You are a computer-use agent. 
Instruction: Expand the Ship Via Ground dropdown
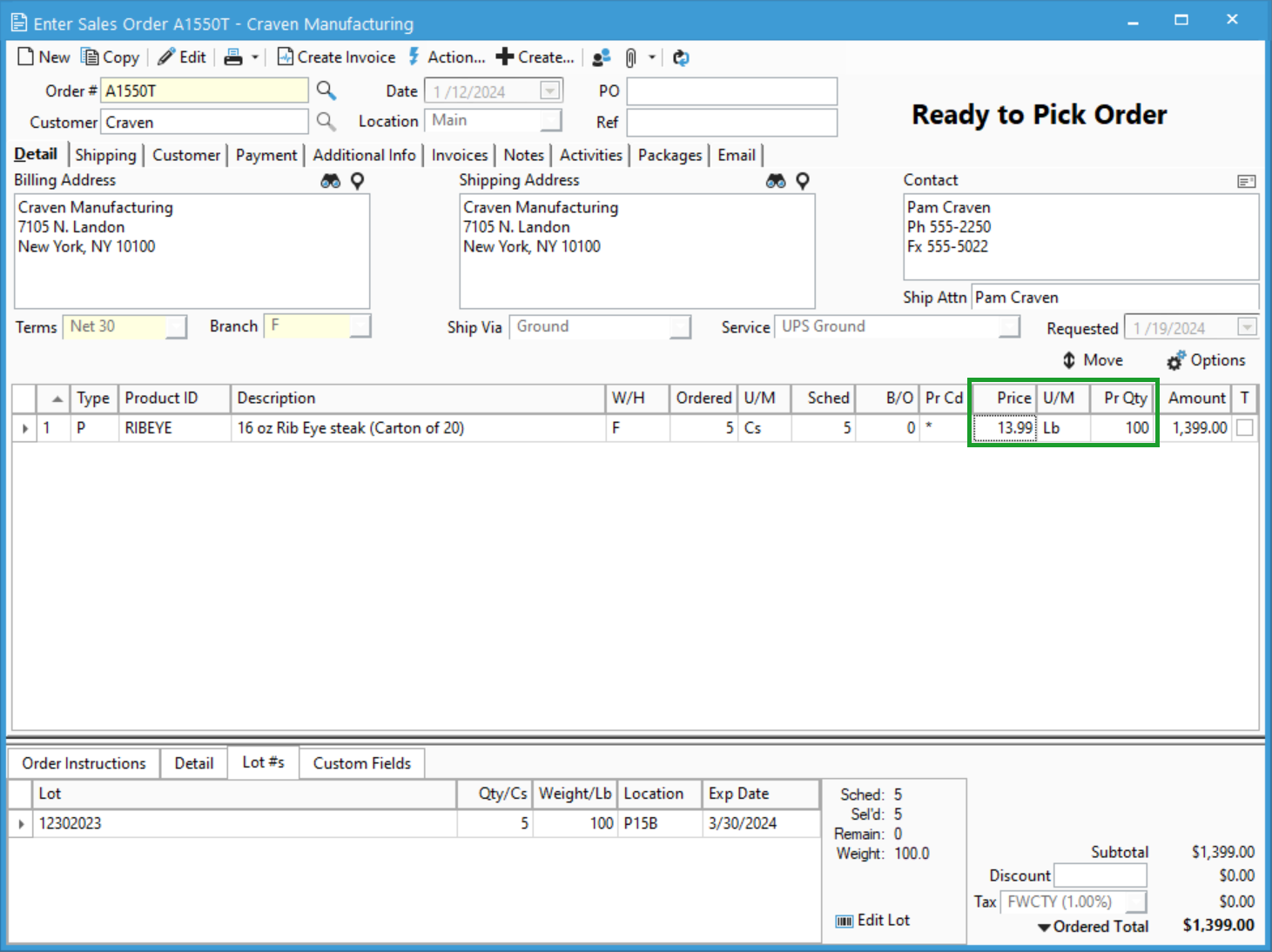pos(681,327)
